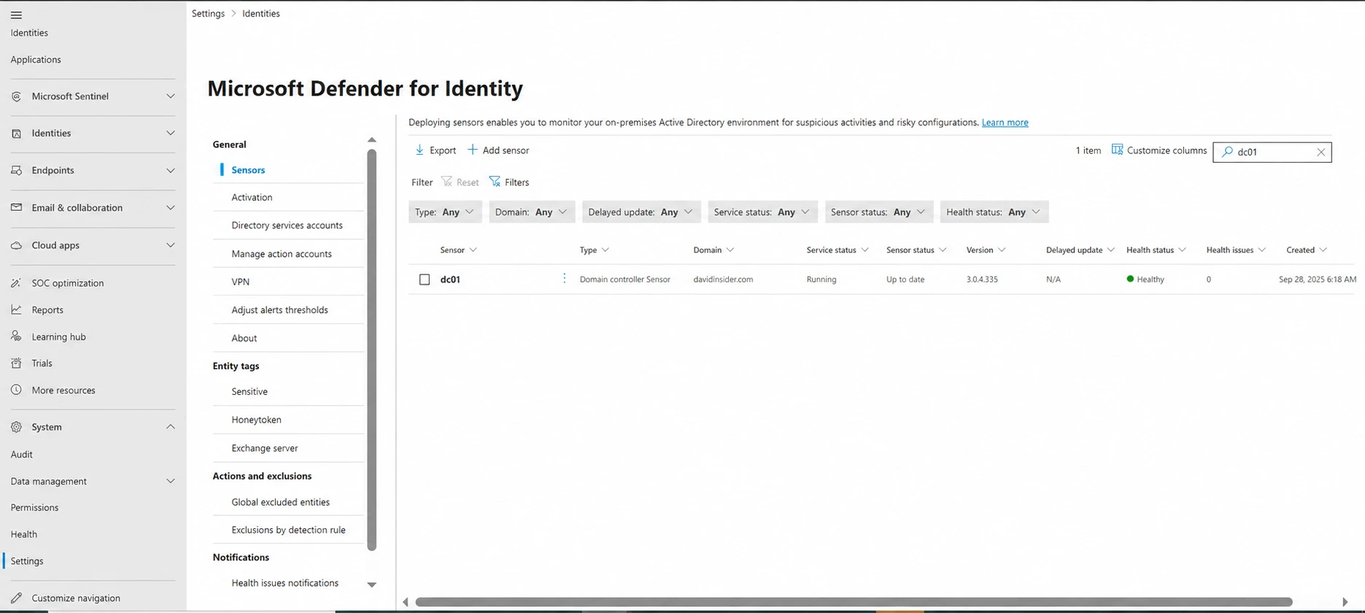Image resolution: width=1365 pixels, height=613 pixels.
Task: Click the search magnifier icon
Action: [x=1227, y=152]
